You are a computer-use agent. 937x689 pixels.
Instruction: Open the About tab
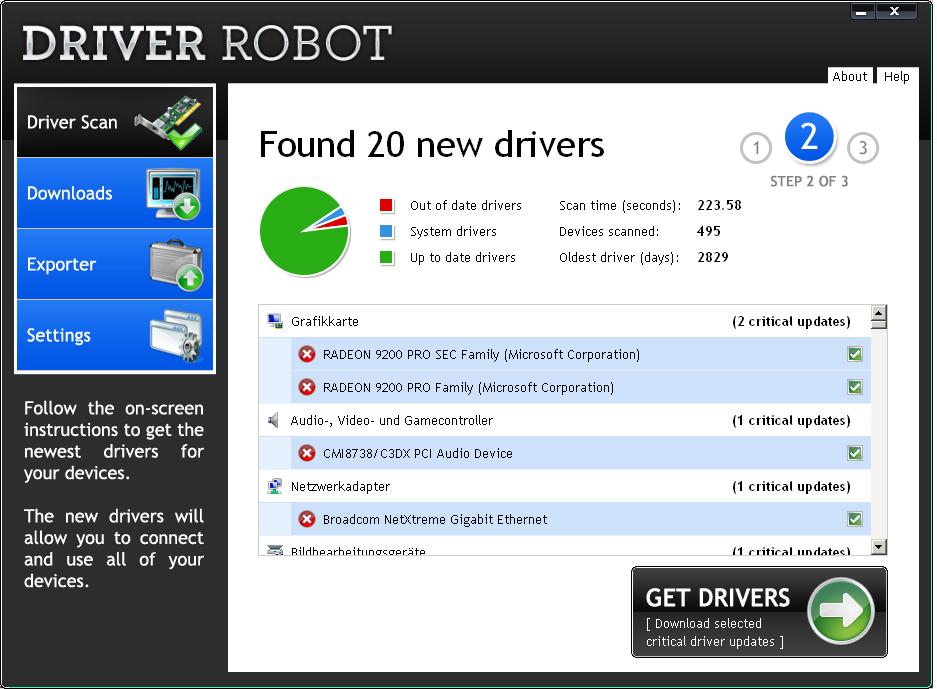coord(849,76)
